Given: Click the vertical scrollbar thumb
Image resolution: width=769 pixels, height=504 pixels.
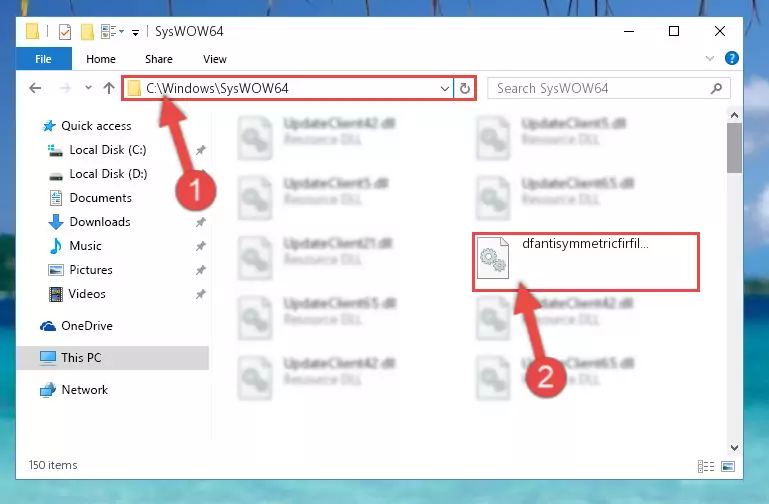Looking at the screenshot, I should (x=734, y=148).
